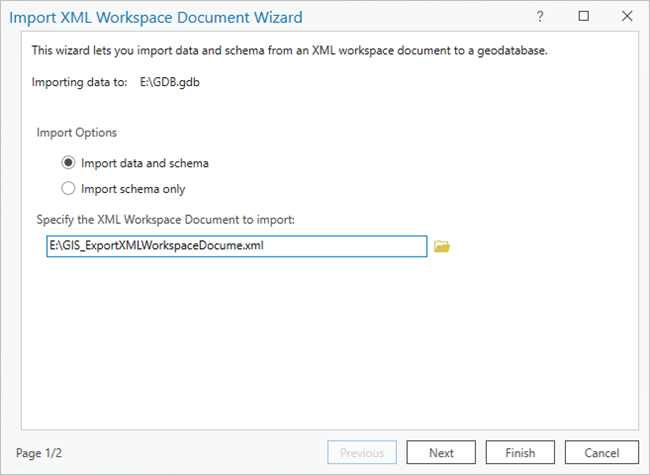Click the question mark help icon

tap(540, 17)
